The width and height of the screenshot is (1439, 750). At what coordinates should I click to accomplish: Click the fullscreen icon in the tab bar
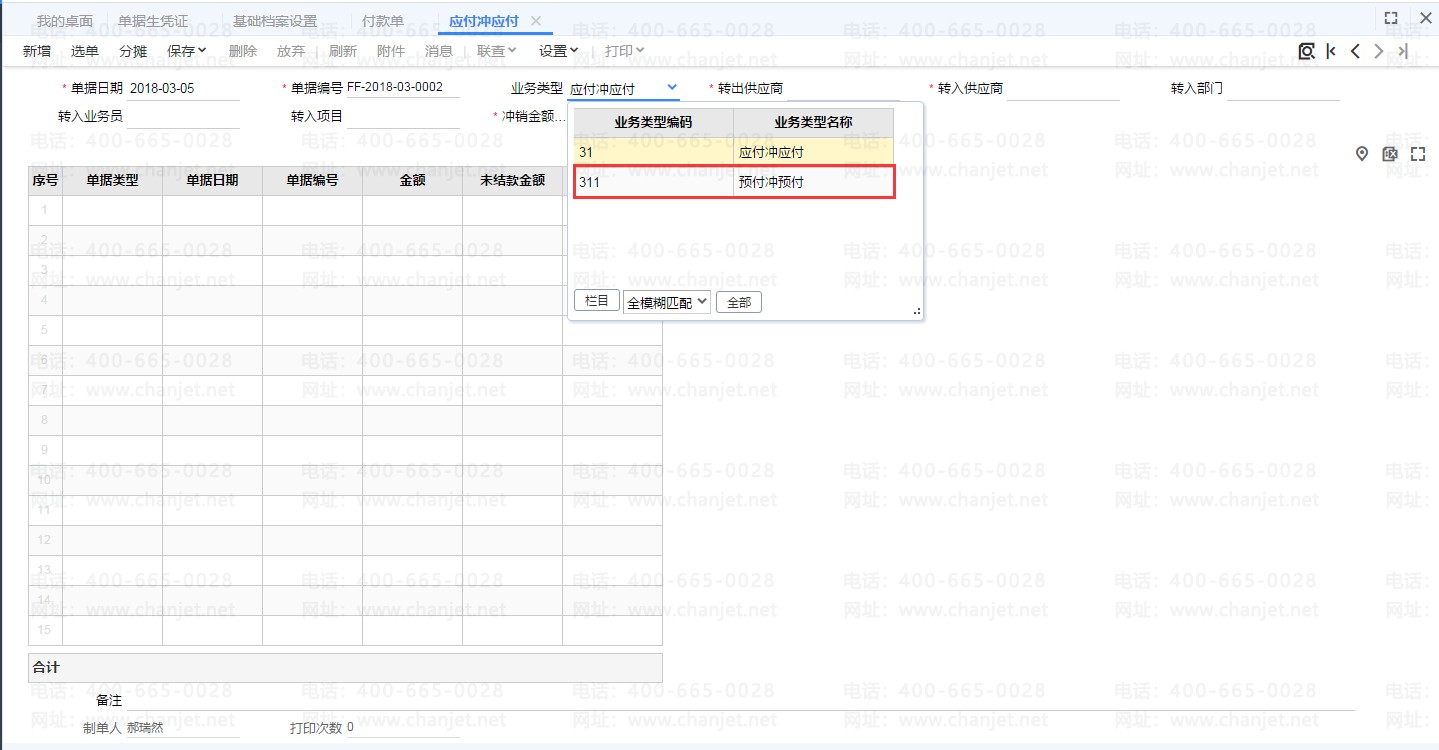click(x=1391, y=18)
